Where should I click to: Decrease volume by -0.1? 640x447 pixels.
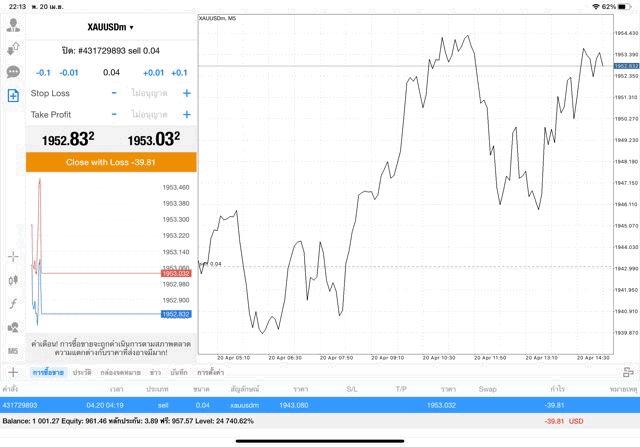43,72
